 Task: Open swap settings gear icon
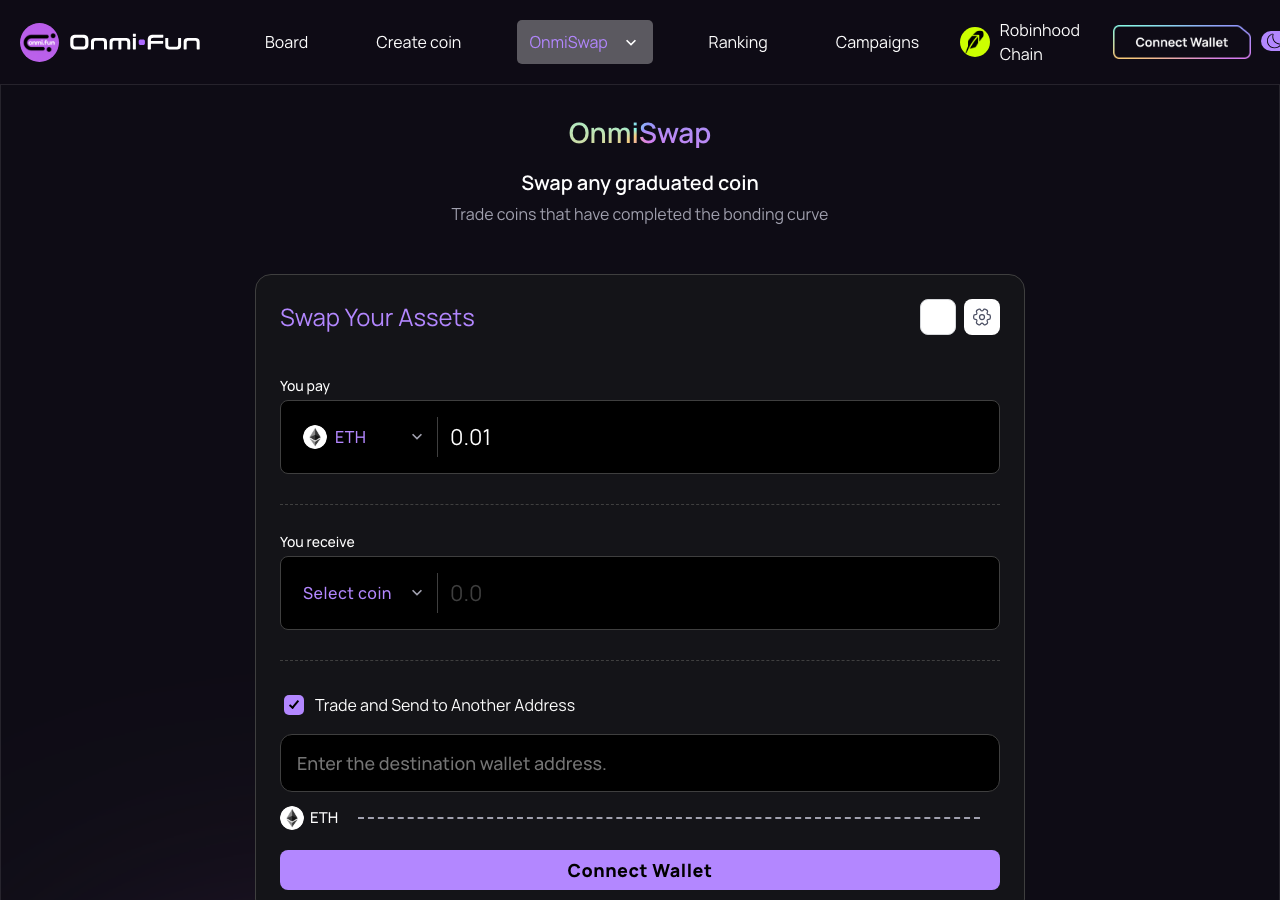[x=982, y=317]
